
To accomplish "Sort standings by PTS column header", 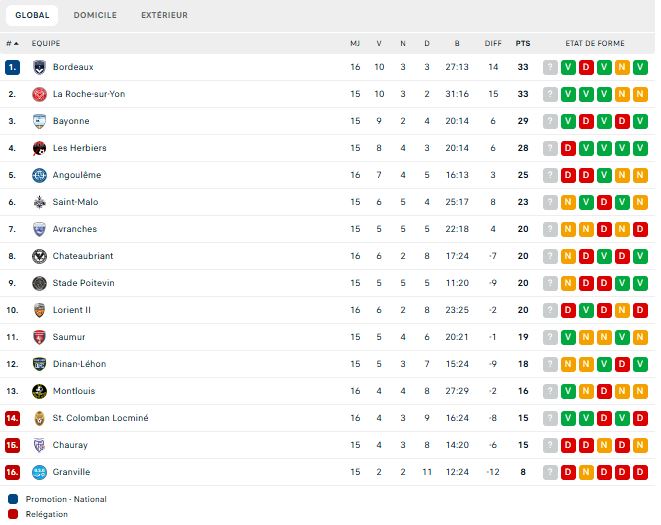I will 523,43.
